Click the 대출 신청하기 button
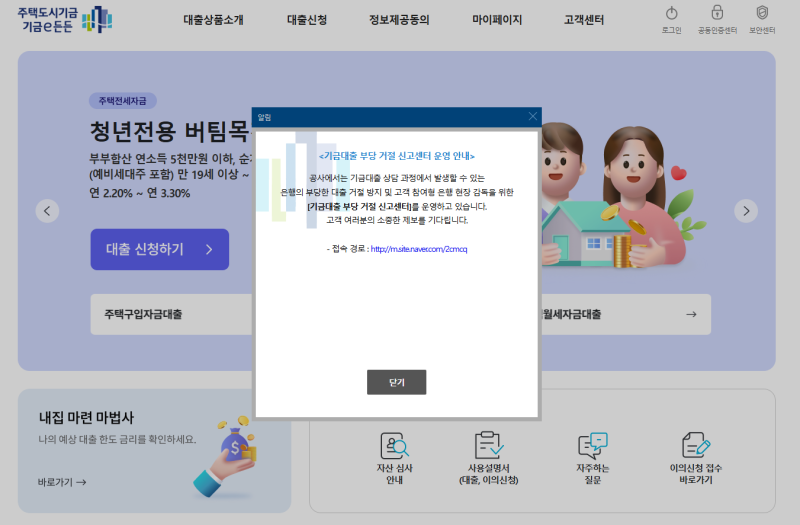800x525 pixels. coord(160,249)
